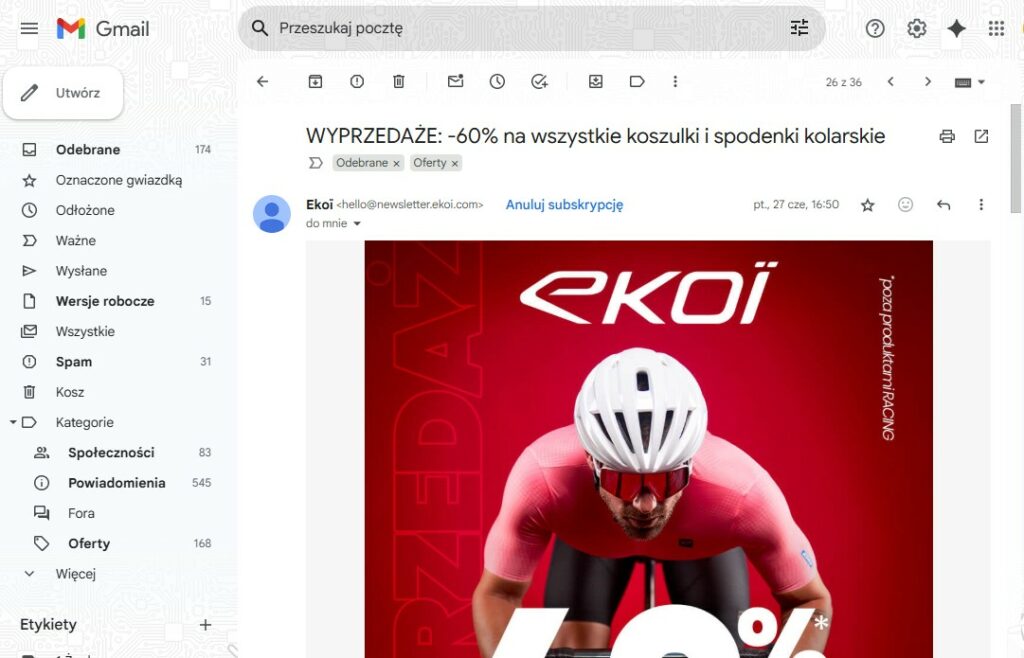
Task: Toggle importance marker below subject
Action: click(315, 163)
